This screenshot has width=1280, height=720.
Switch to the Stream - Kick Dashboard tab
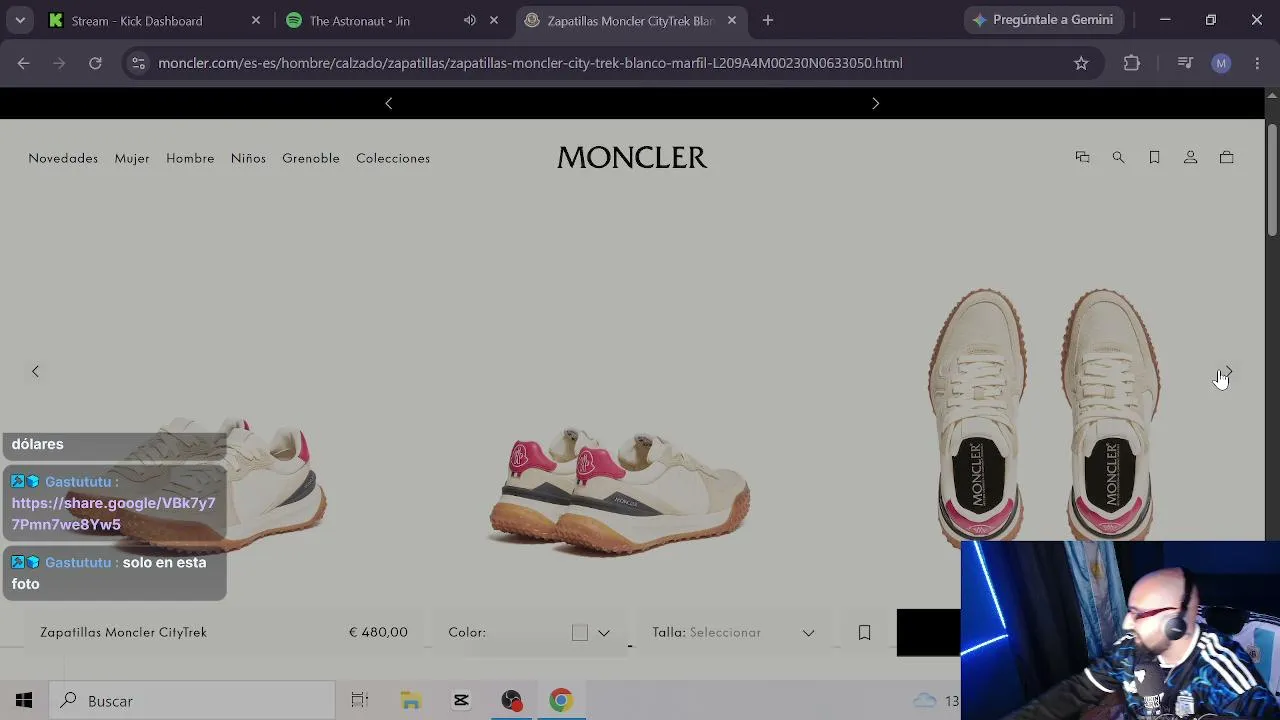(154, 20)
